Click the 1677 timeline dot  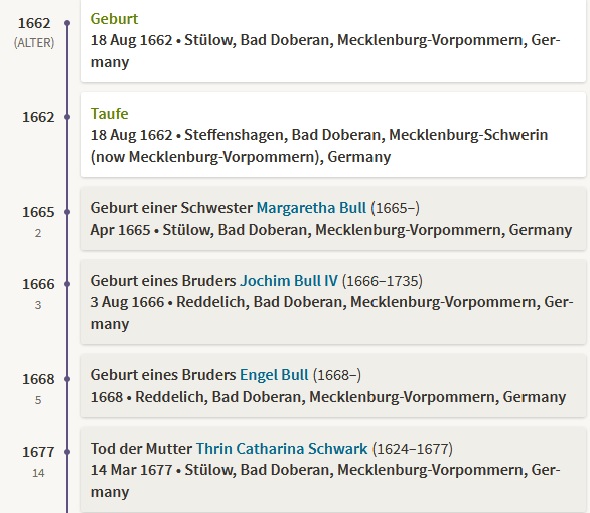[x=67, y=452]
